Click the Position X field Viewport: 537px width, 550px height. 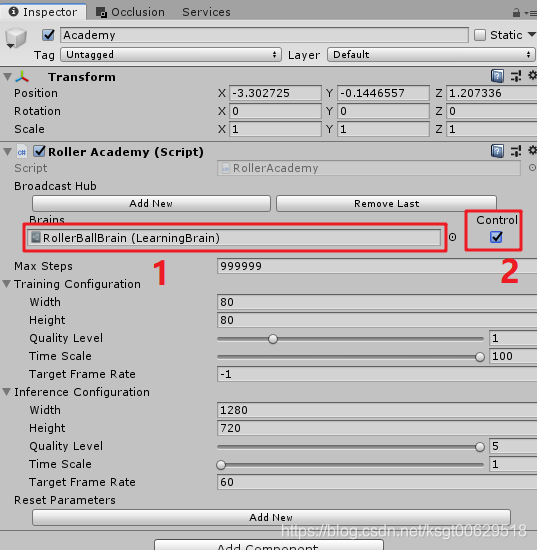275,93
